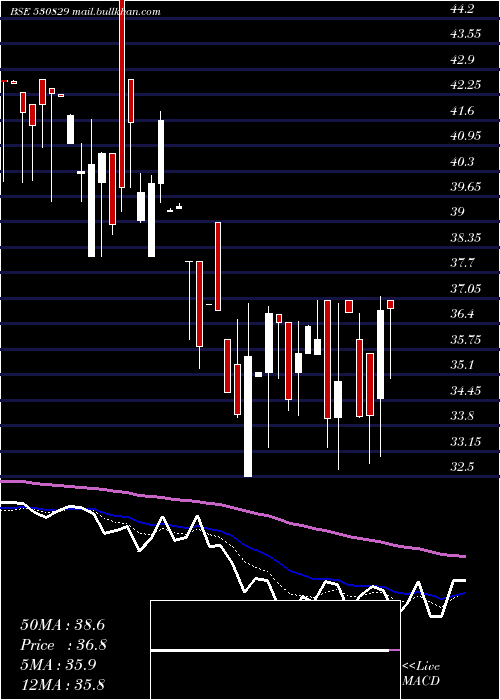Screen dimensions: 500x700
Task: Click the 44.2 price axis label
Action: click(462, 8)
